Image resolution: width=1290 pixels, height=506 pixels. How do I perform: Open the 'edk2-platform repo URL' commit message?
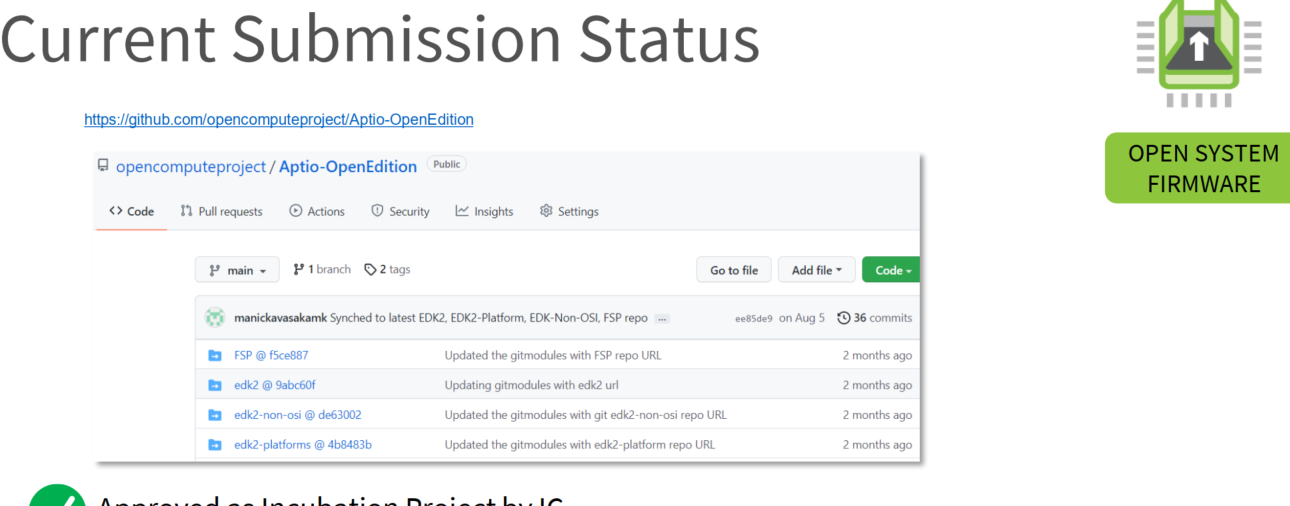[x=580, y=444]
